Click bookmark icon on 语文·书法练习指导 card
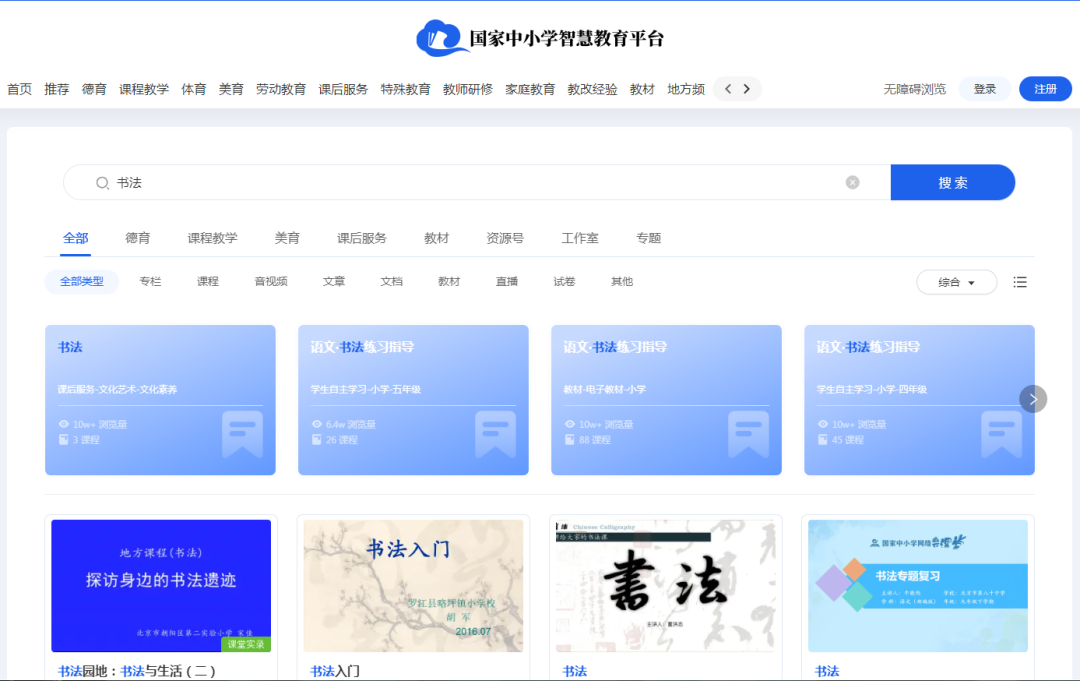 pyautogui.click(x=496, y=433)
